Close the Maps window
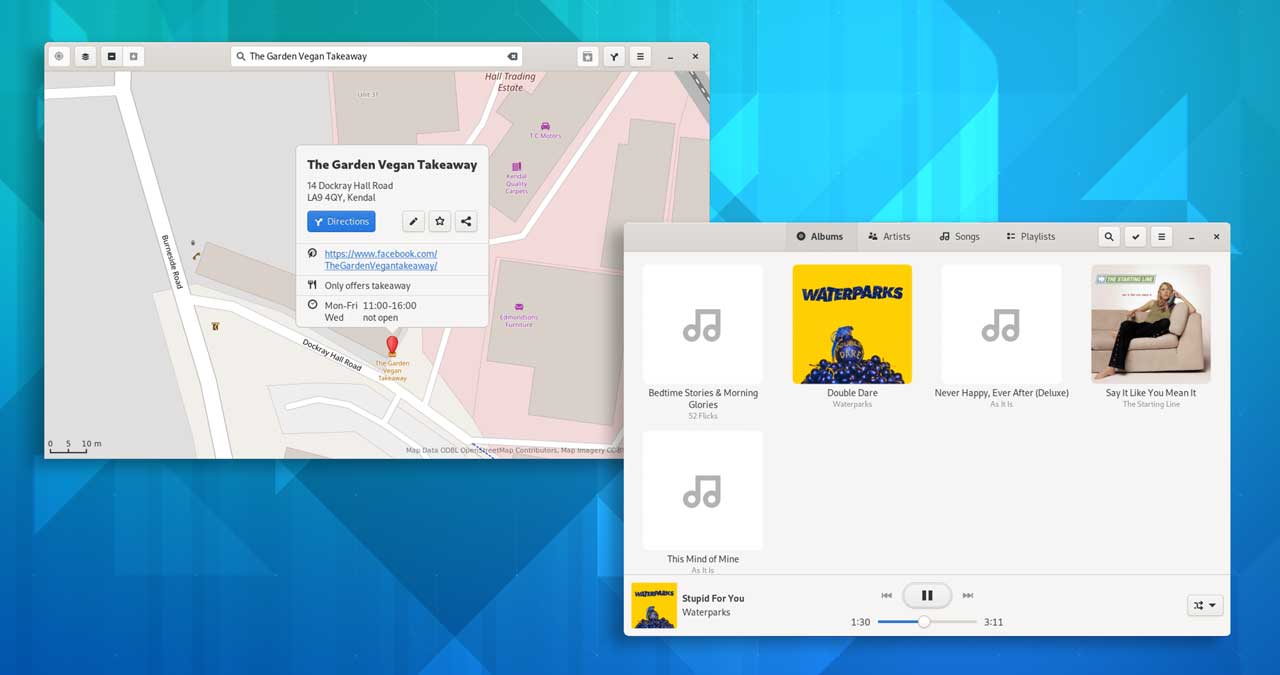The image size is (1280, 675). pos(695,57)
